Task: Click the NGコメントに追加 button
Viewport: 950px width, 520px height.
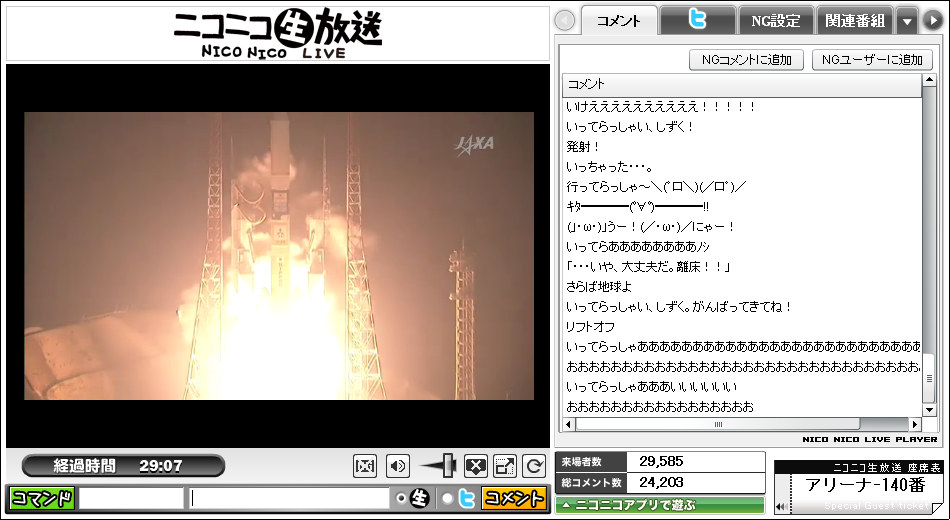Action: point(746,59)
